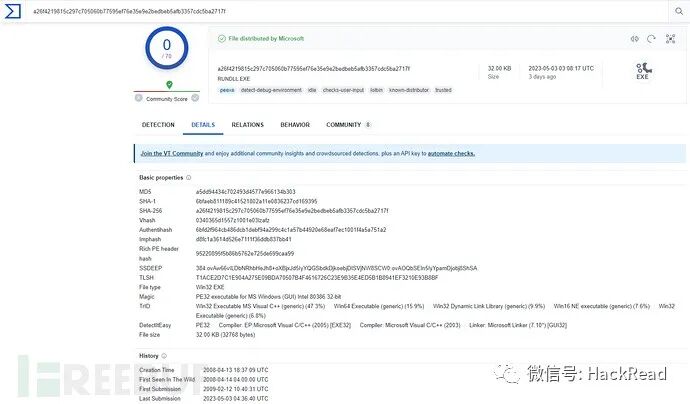Follow the Join the VT Community link
Viewport: 690px width, 404px height.
coord(172,154)
